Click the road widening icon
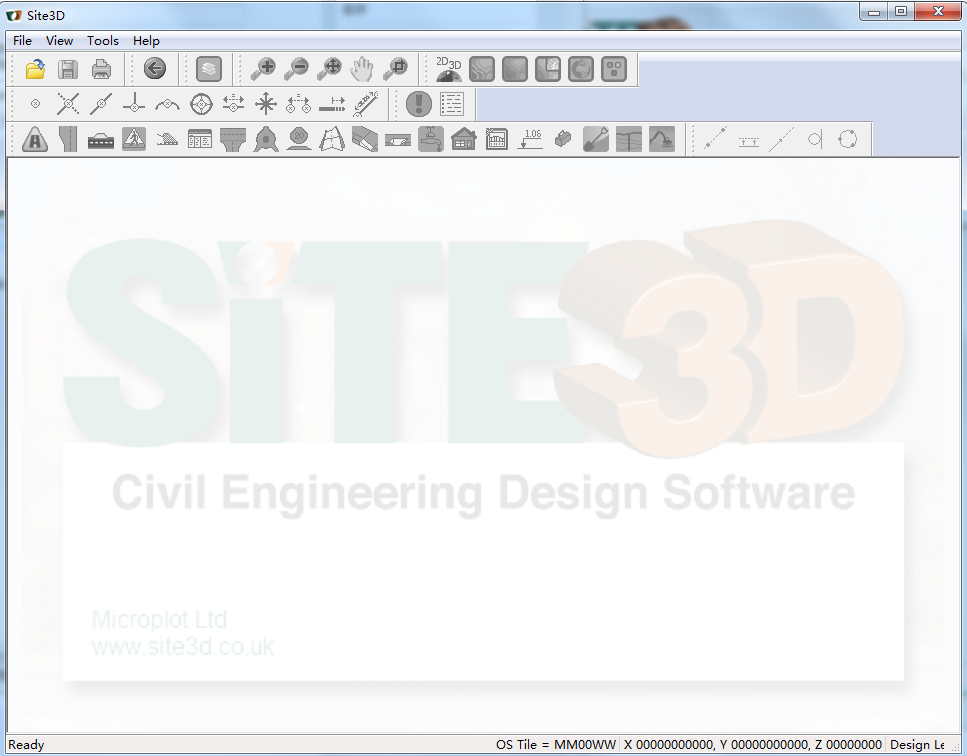 point(68,139)
